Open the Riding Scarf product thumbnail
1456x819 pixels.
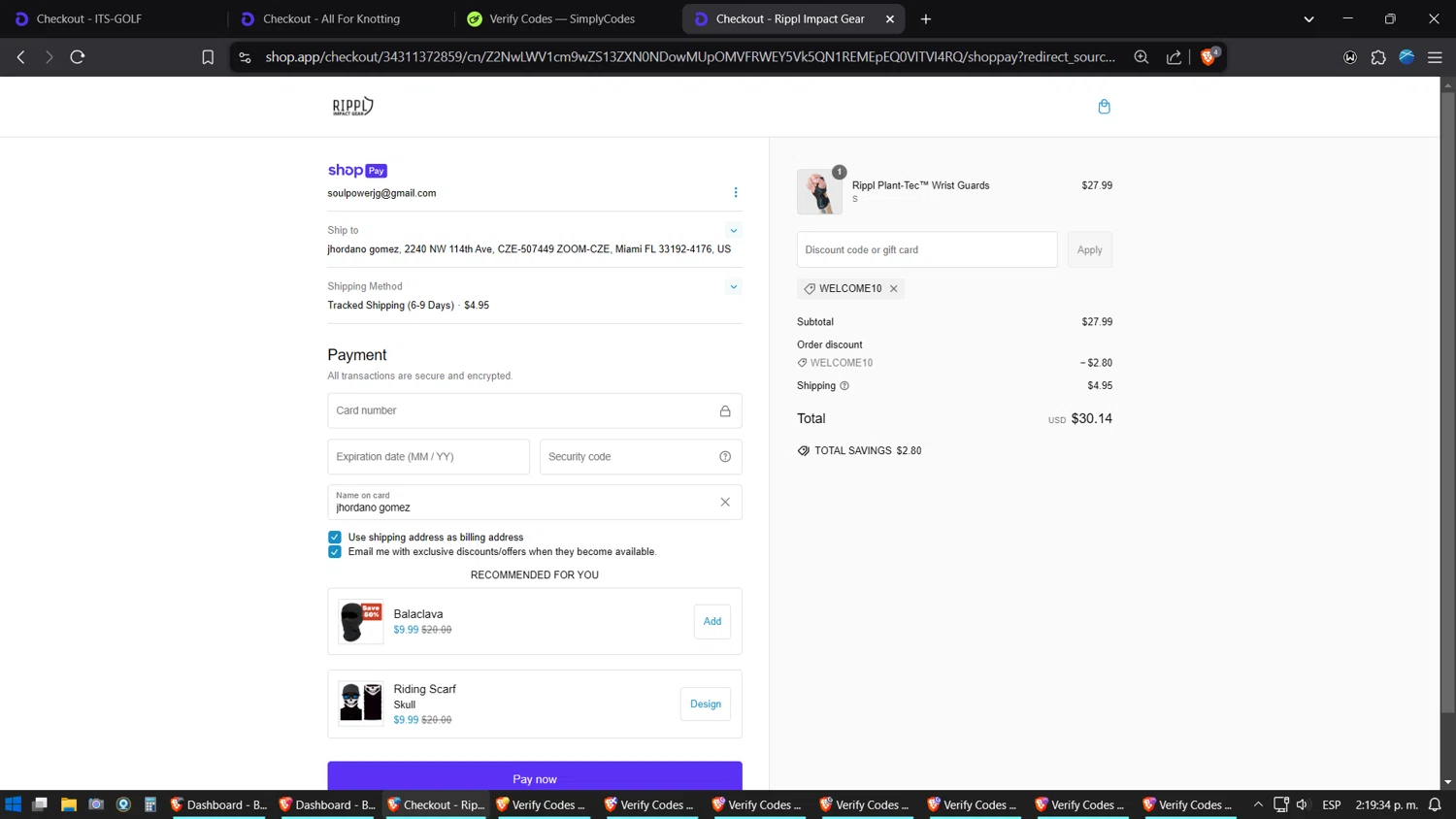click(360, 704)
